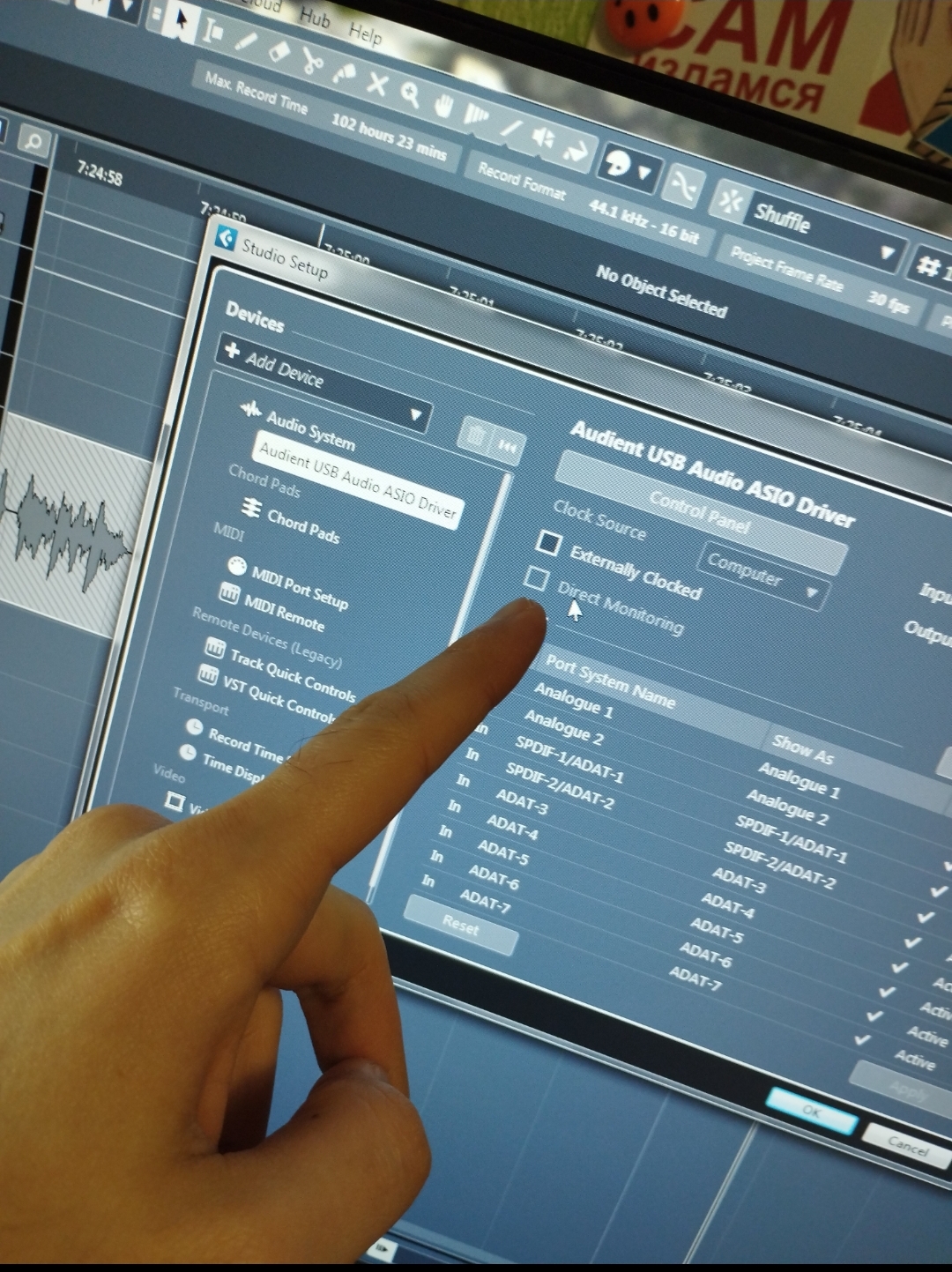Open the Hub menu
952x1272 pixels.
pos(315,18)
